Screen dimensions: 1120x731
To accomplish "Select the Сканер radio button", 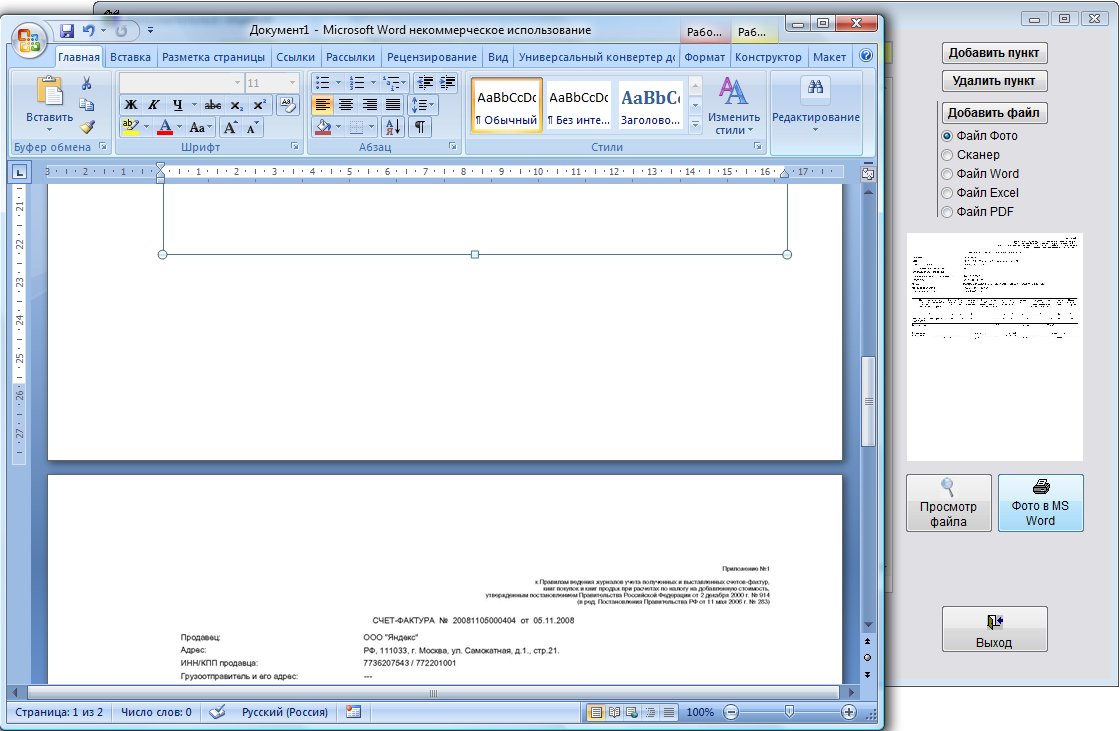I will (x=947, y=155).
